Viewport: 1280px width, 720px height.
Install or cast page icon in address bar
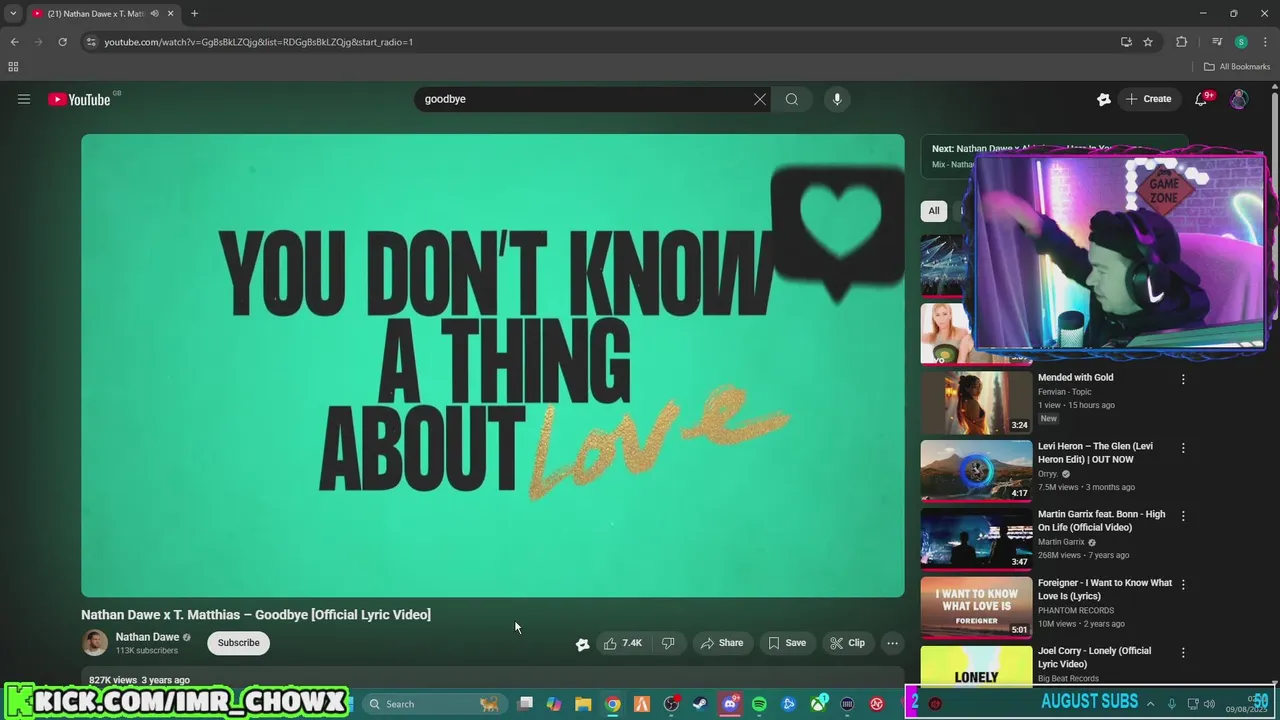click(1126, 42)
